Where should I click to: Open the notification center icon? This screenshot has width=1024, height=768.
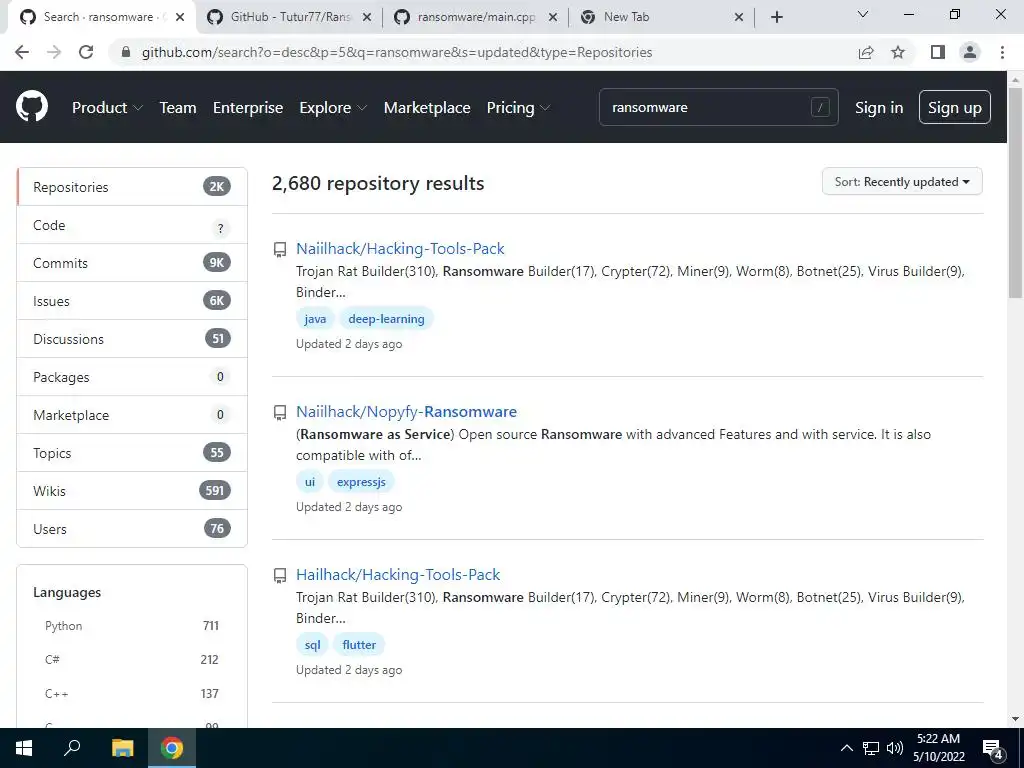(x=993, y=749)
